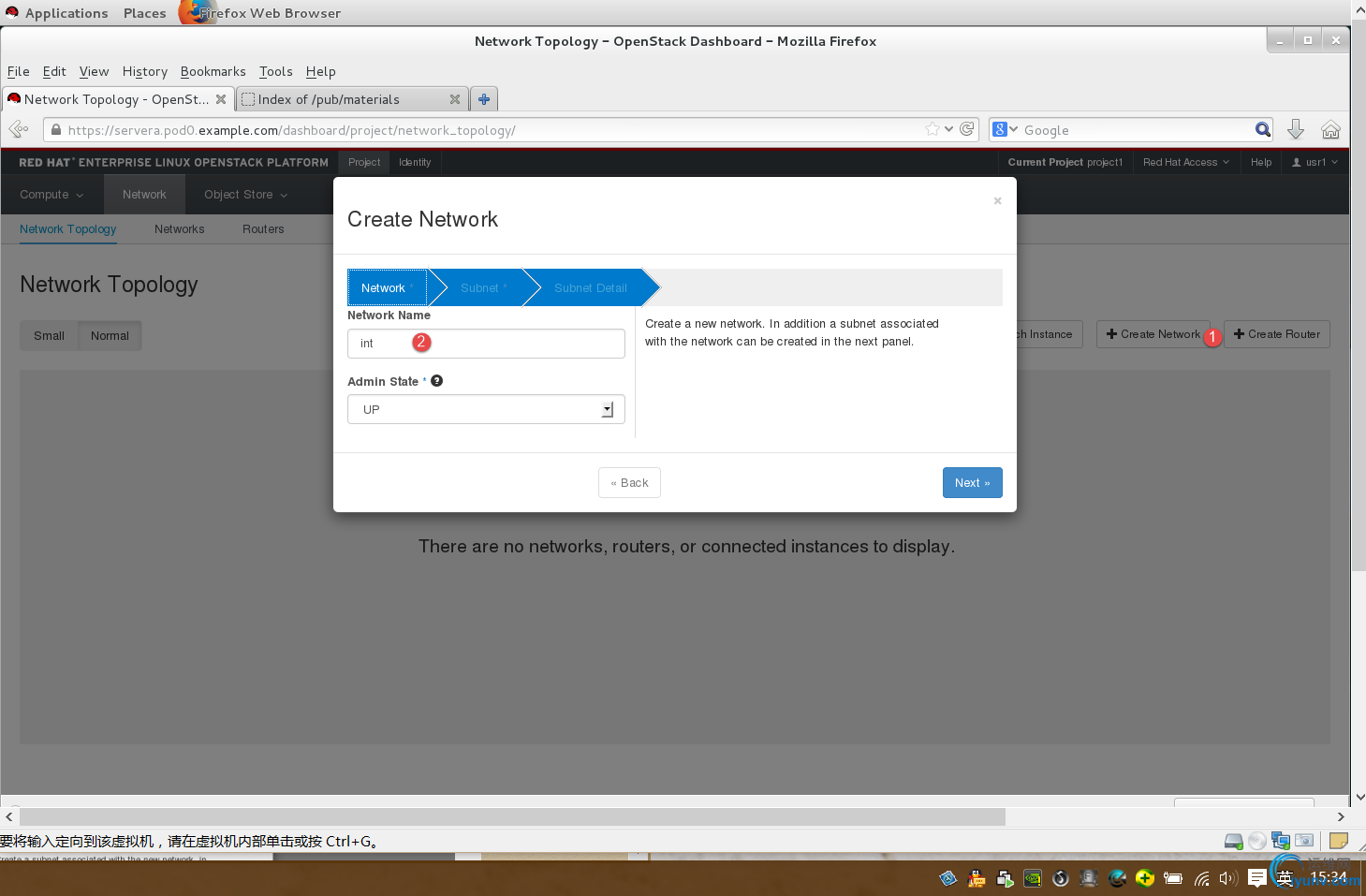Select the Network navigation section
The height and width of the screenshot is (896, 1366).
pyautogui.click(x=144, y=195)
